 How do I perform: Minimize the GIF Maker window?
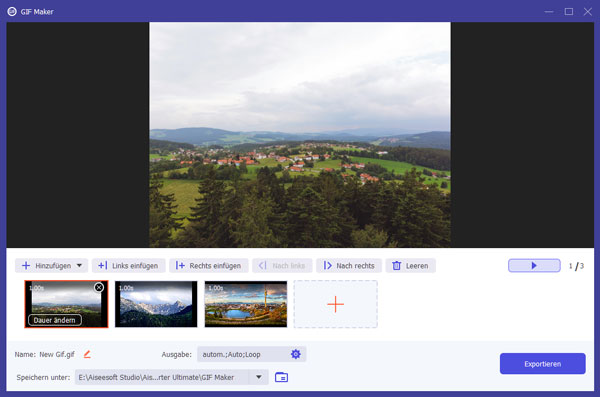click(549, 11)
